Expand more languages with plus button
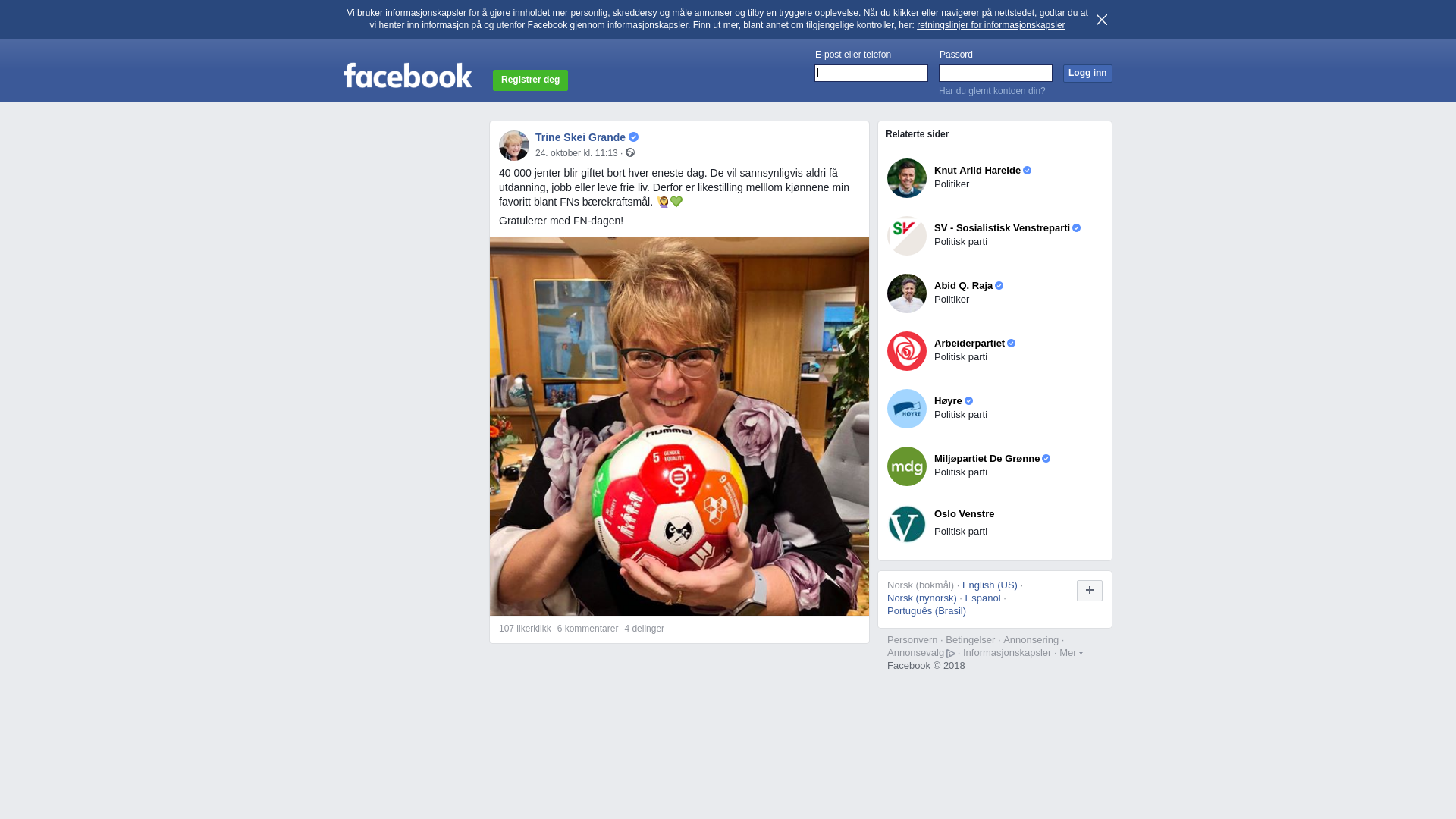 coord(1090,591)
